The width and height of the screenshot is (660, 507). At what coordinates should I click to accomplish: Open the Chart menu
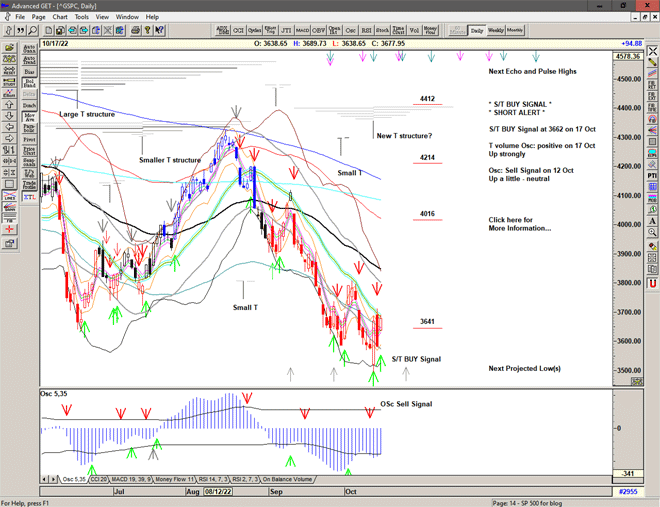tap(60, 17)
